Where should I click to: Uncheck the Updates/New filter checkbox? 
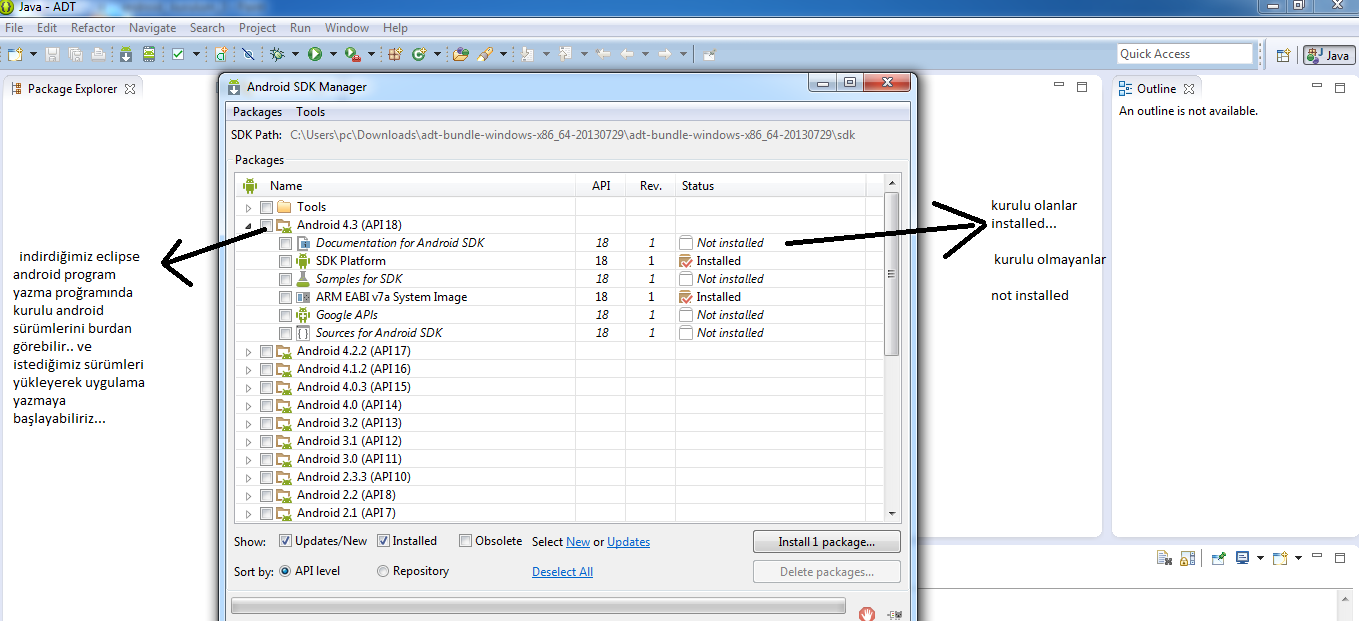286,541
